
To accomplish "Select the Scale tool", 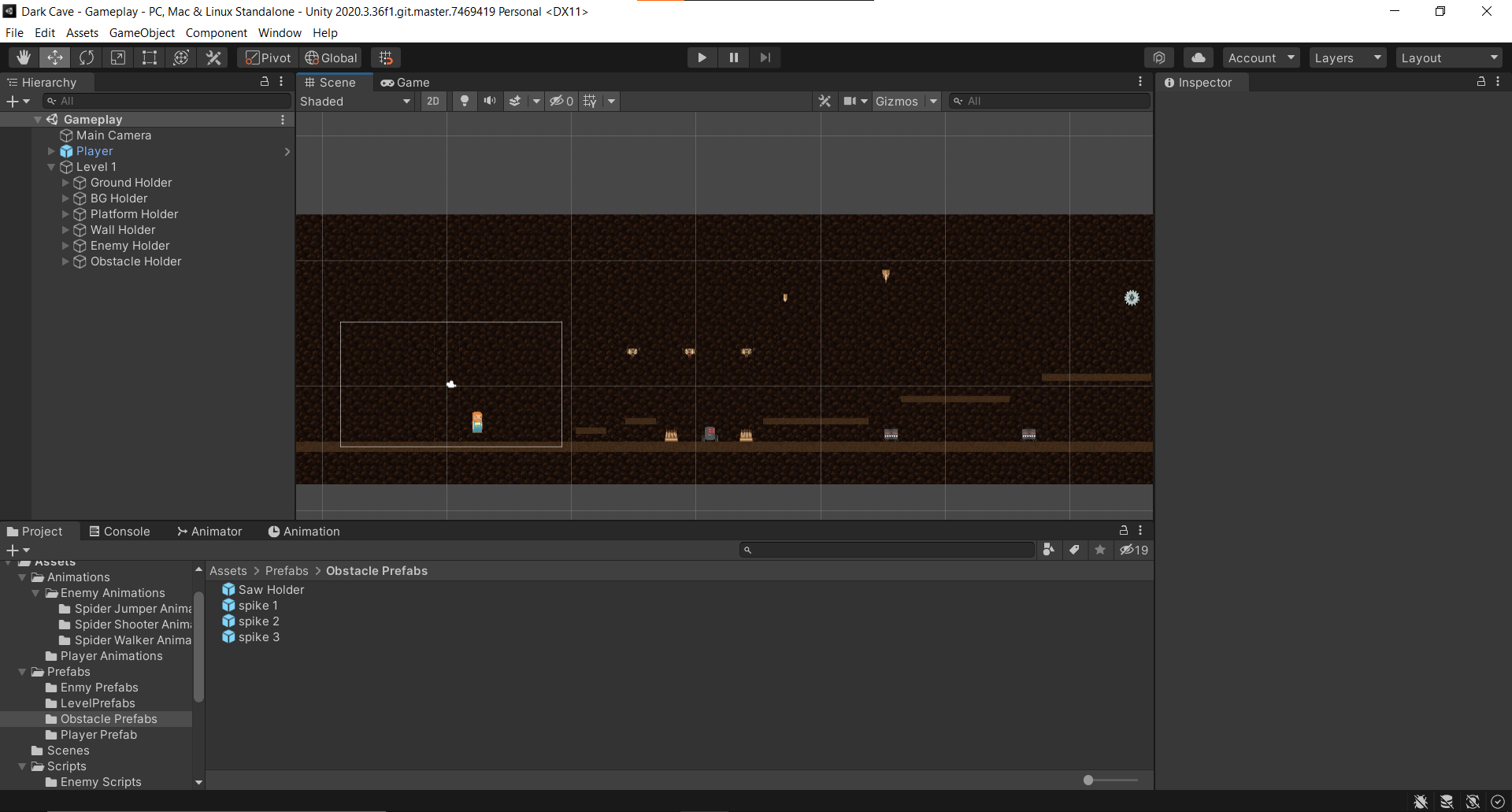I will [118, 57].
